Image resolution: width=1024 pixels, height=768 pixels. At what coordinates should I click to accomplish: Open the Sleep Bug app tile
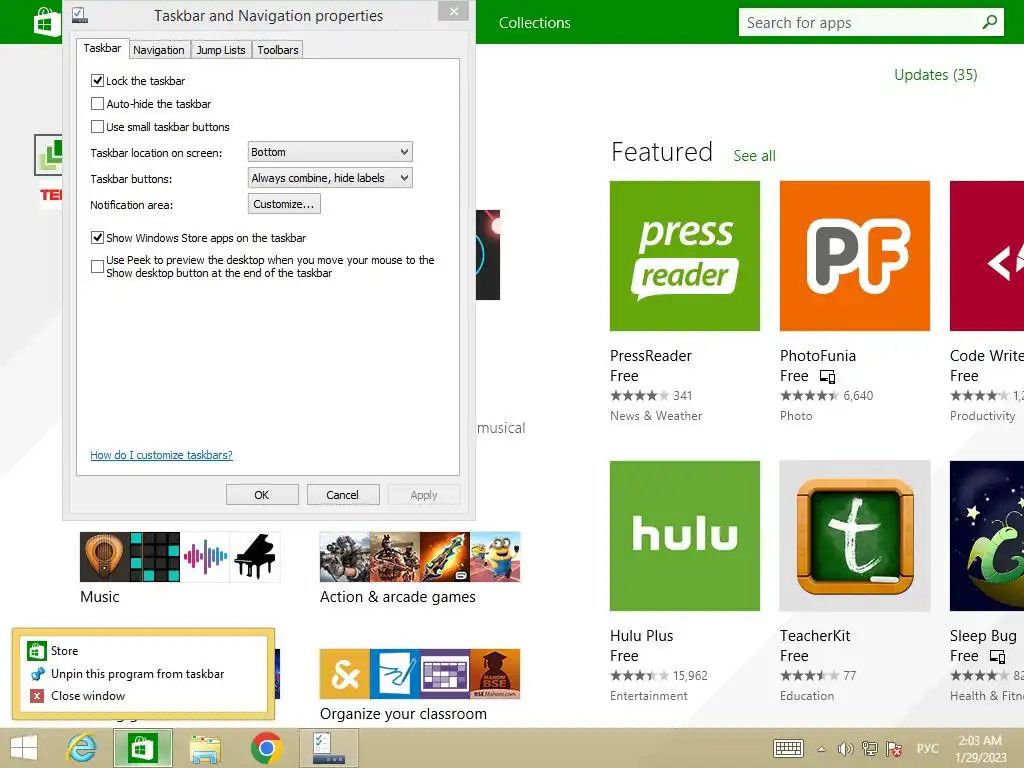pyautogui.click(x=987, y=536)
